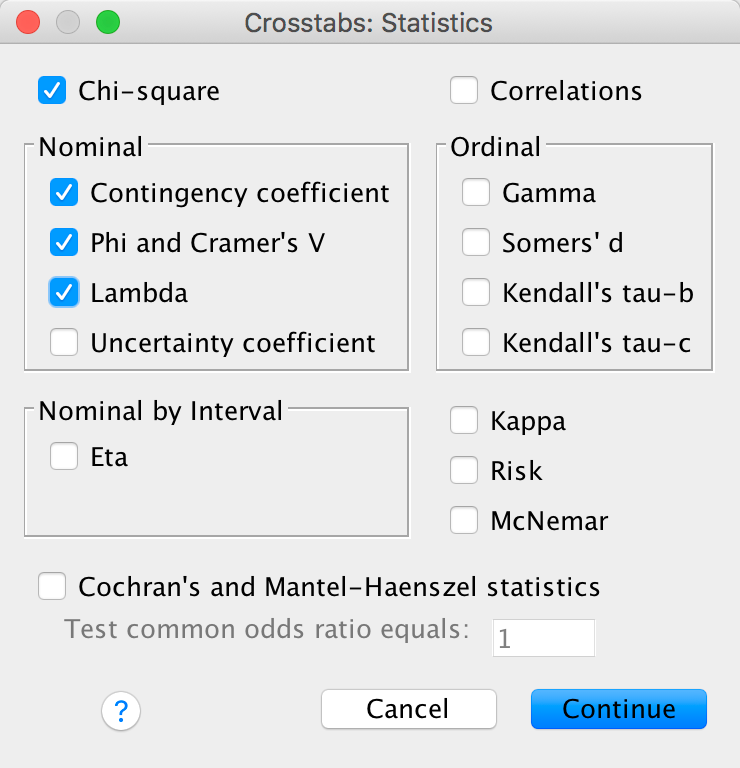Disable the Contingency coefficient option
Viewport: 740px width, 768px height.
click(x=64, y=193)
